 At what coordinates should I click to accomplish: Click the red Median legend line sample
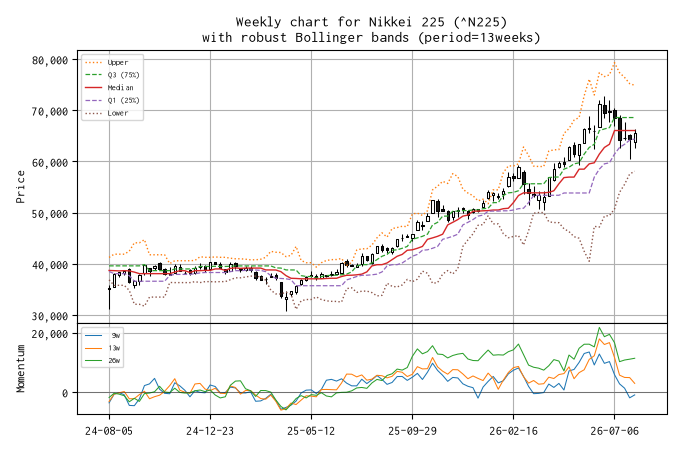[x=94, y=88]
